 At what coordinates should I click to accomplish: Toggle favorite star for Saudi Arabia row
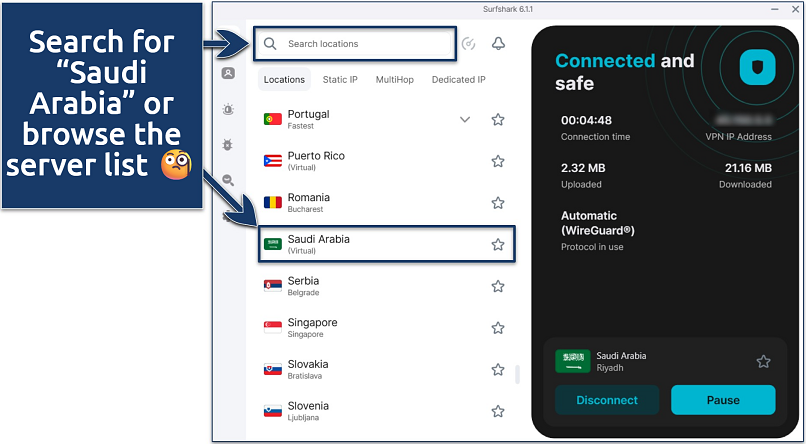[498, 245]
